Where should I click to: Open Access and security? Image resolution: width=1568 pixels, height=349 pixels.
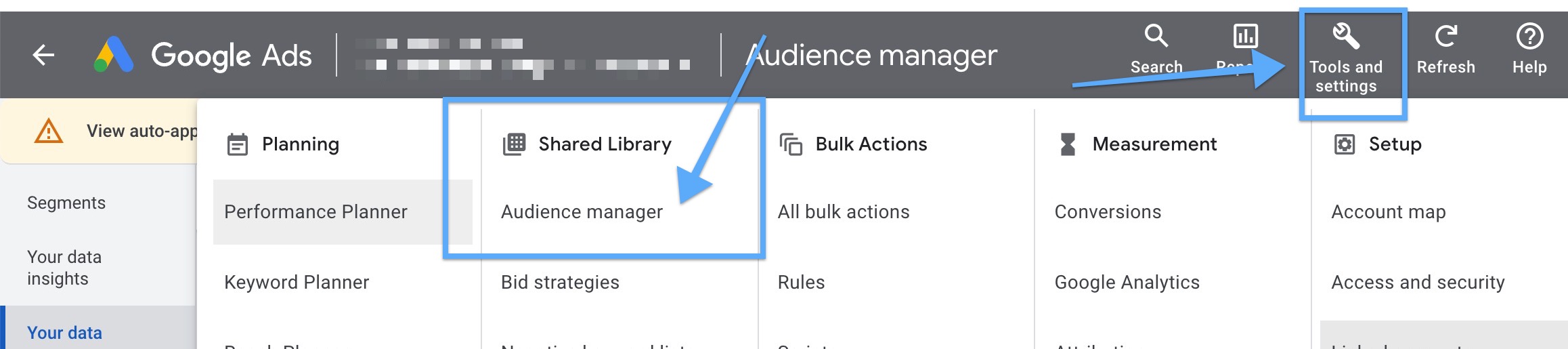(1418, 282)
